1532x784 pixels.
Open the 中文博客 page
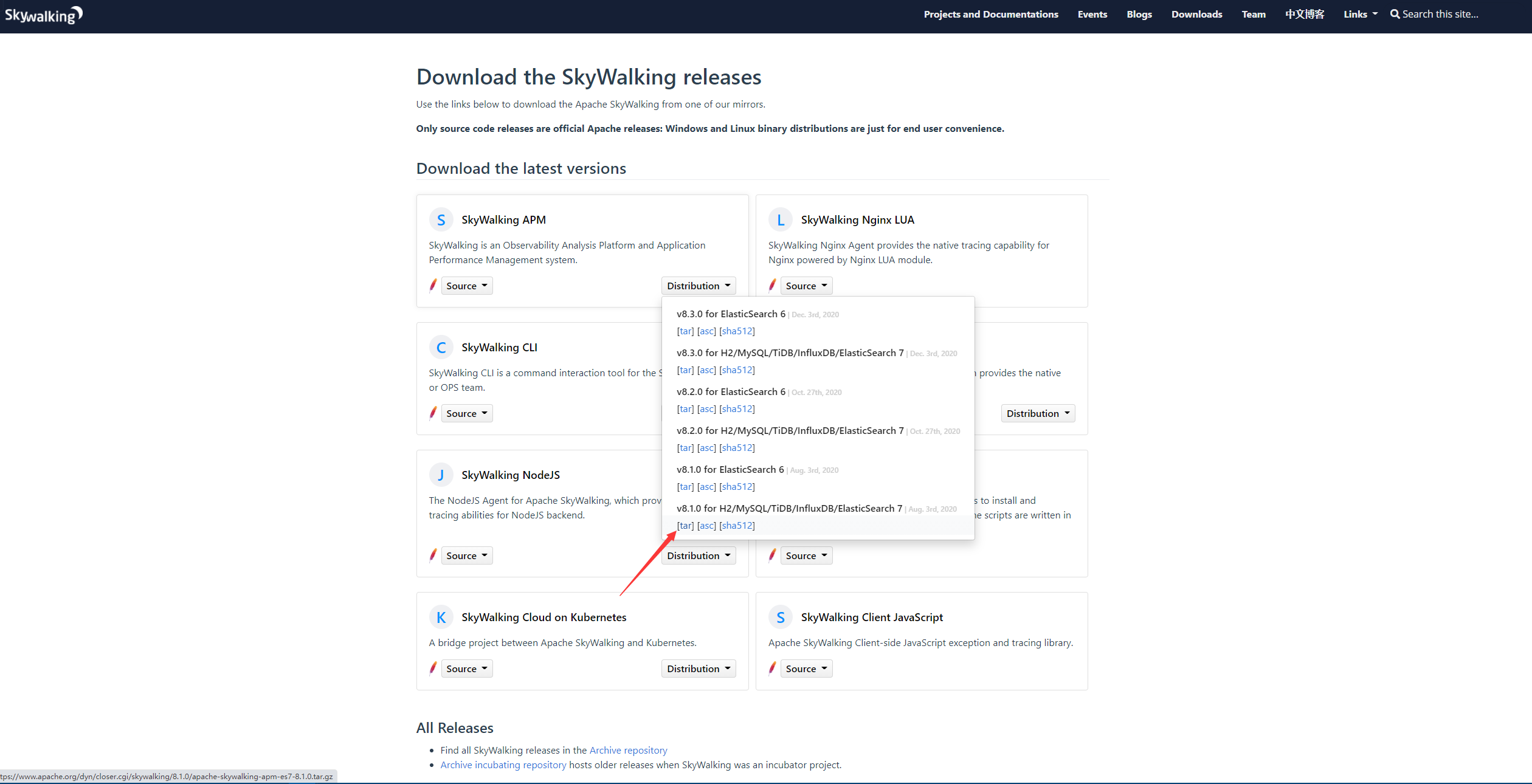1305,14
